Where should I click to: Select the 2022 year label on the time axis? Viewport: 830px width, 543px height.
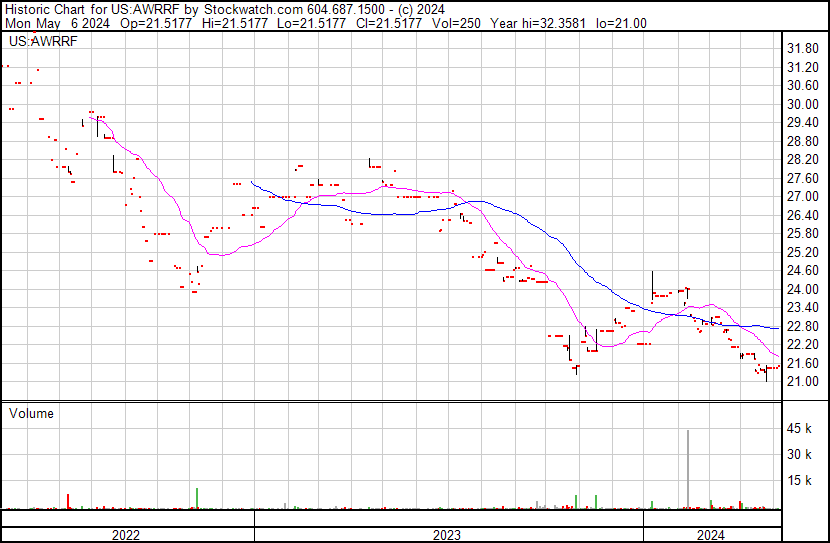(125, 535)
